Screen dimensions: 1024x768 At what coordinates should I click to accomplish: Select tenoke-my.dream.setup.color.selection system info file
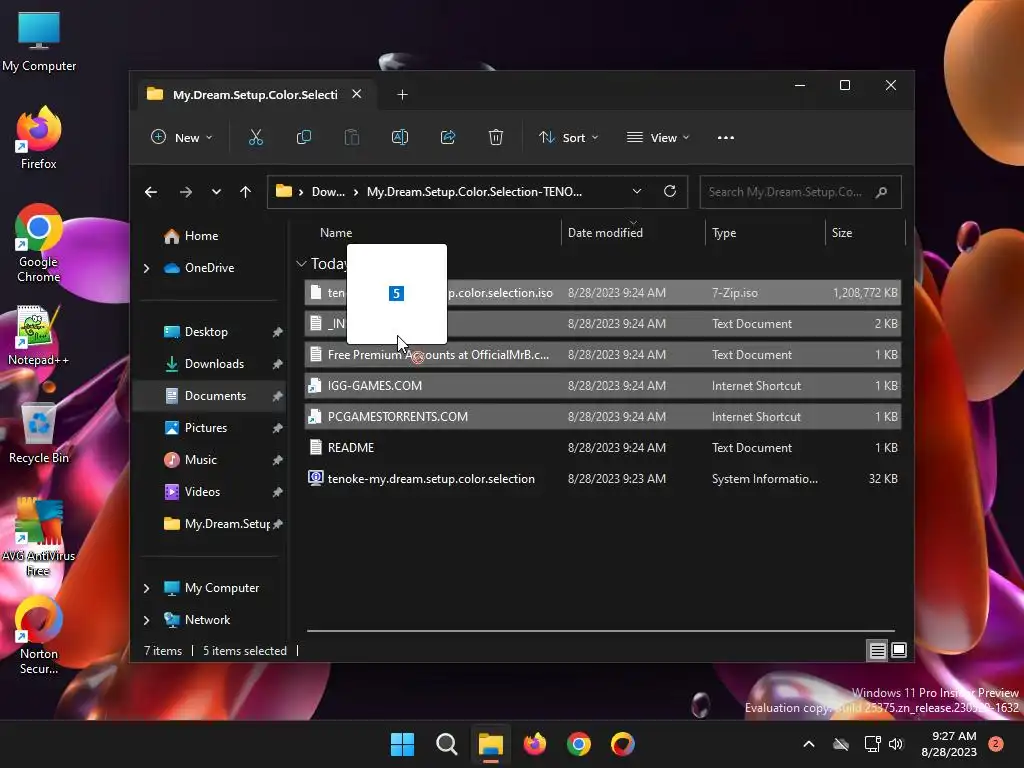pyautogui.click(x=603, y=479)
